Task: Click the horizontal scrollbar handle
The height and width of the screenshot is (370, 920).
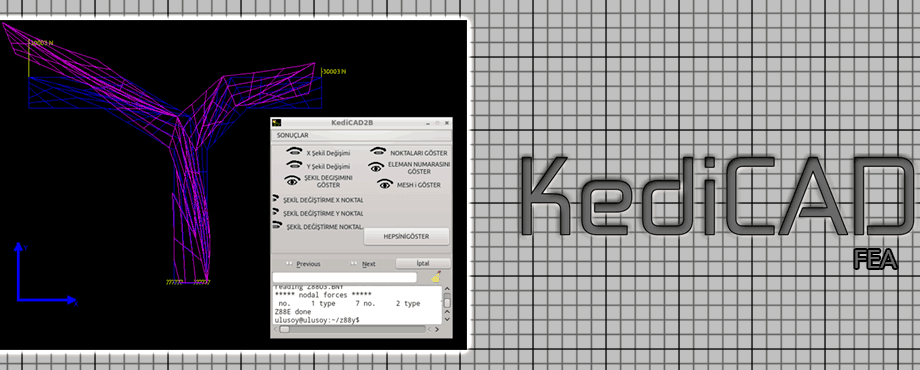Action: [285, 330]
